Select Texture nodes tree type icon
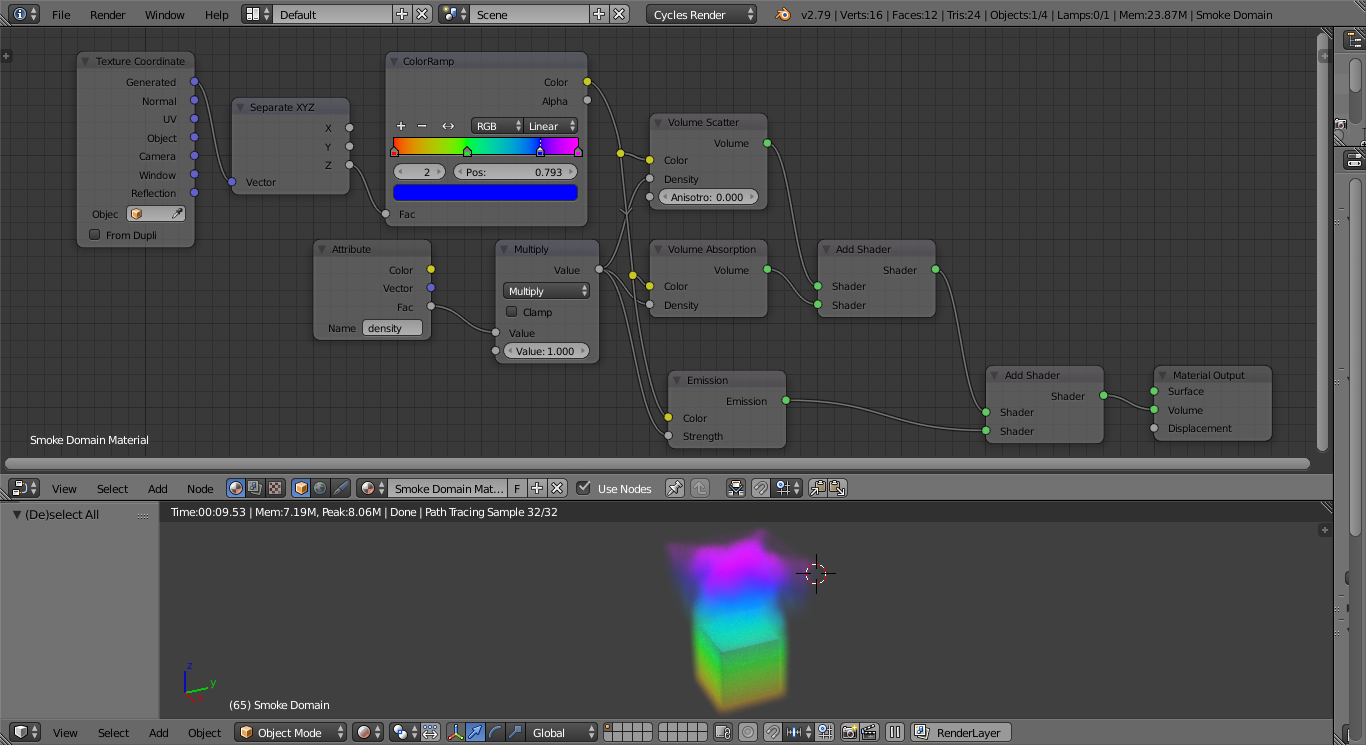 point(275,488)
